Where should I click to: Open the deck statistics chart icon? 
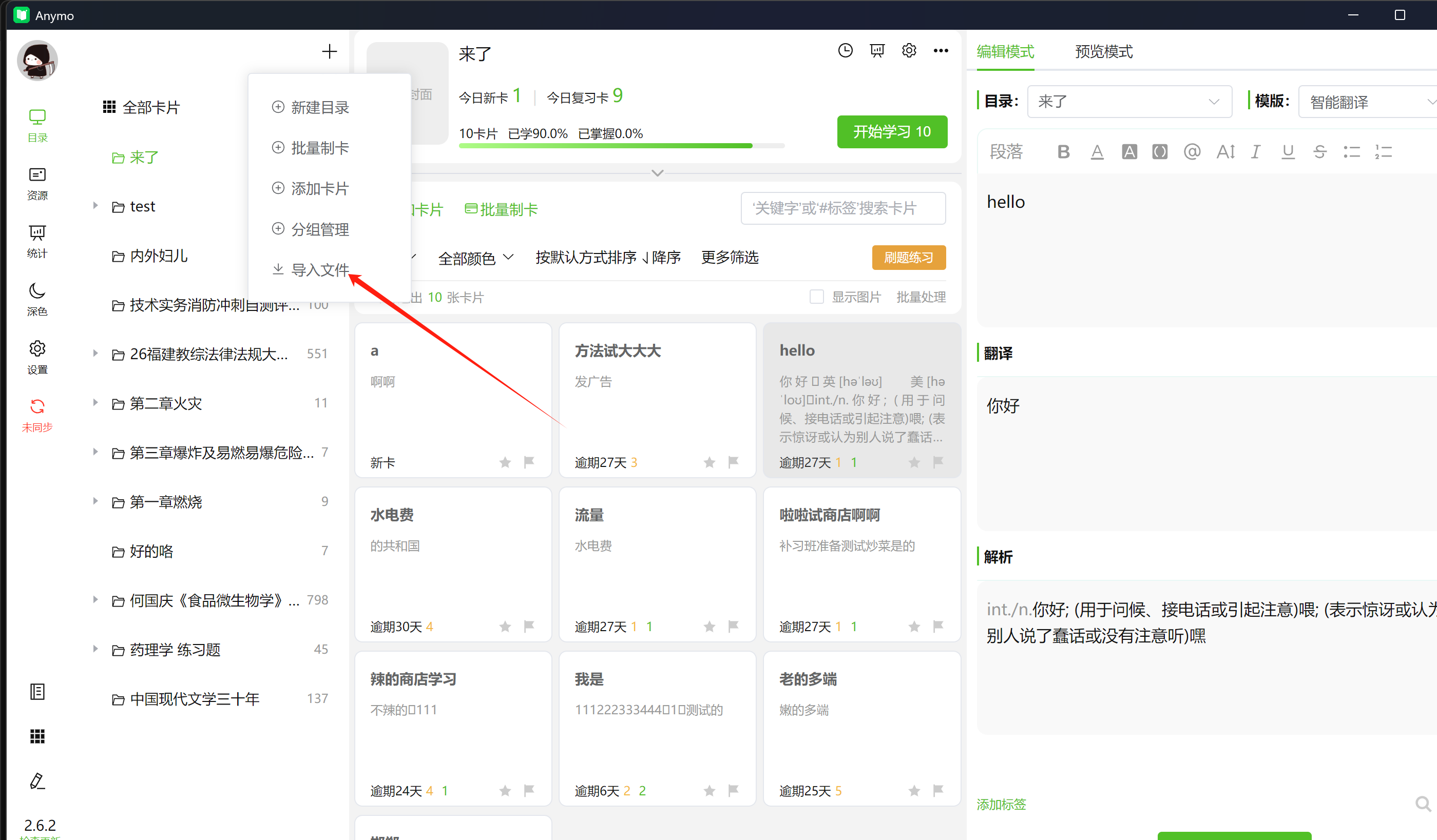[x=877, y=51]
